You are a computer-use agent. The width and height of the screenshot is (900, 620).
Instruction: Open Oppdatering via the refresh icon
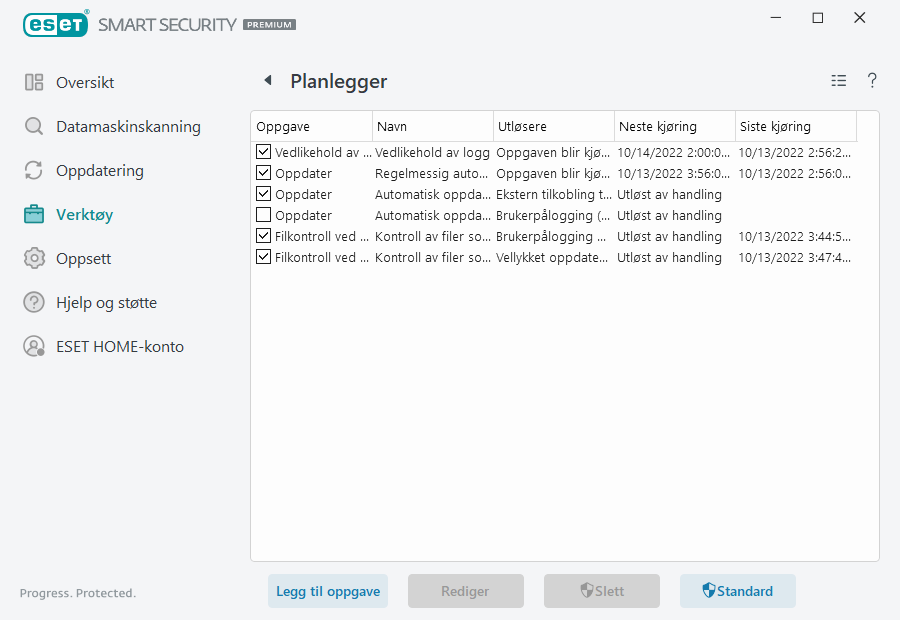click(x=34, y=170)
